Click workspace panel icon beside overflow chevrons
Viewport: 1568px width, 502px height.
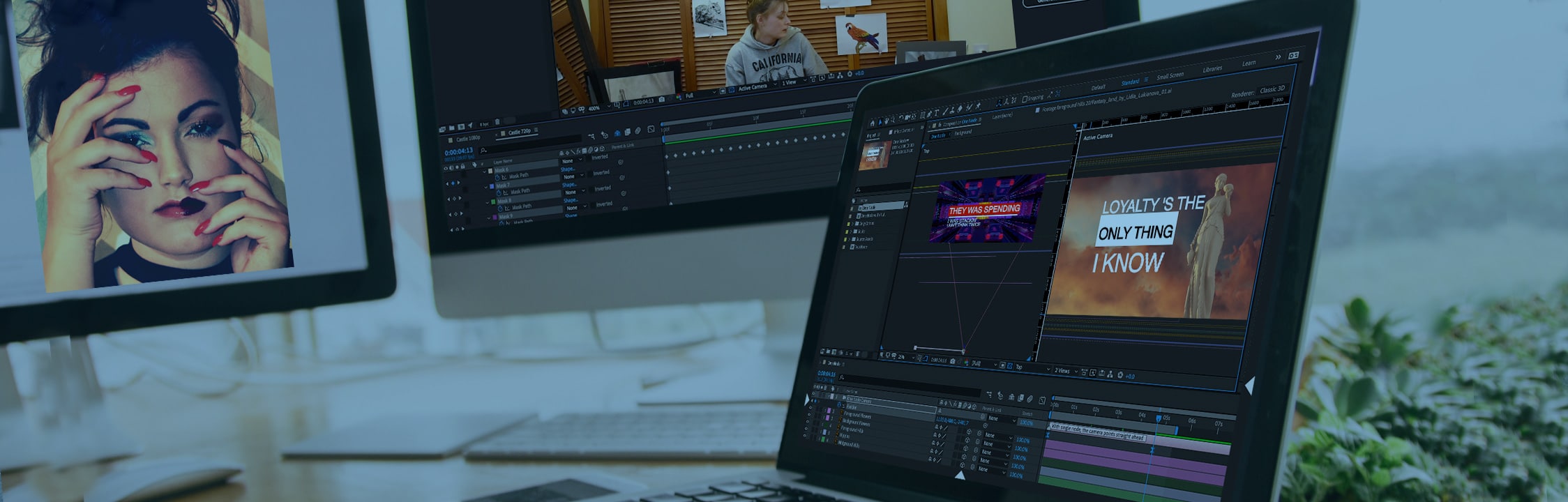tap(1294, 55)
